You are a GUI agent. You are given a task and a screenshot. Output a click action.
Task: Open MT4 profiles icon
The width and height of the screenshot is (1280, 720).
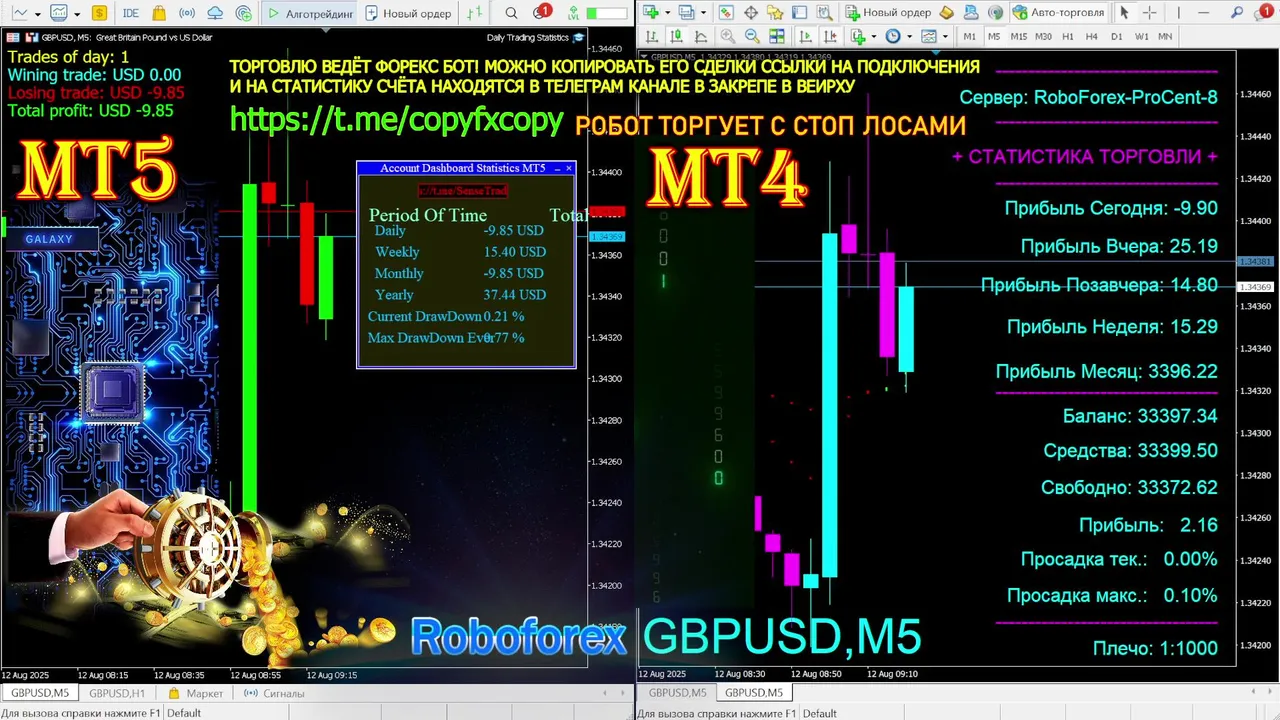point(687,12)
